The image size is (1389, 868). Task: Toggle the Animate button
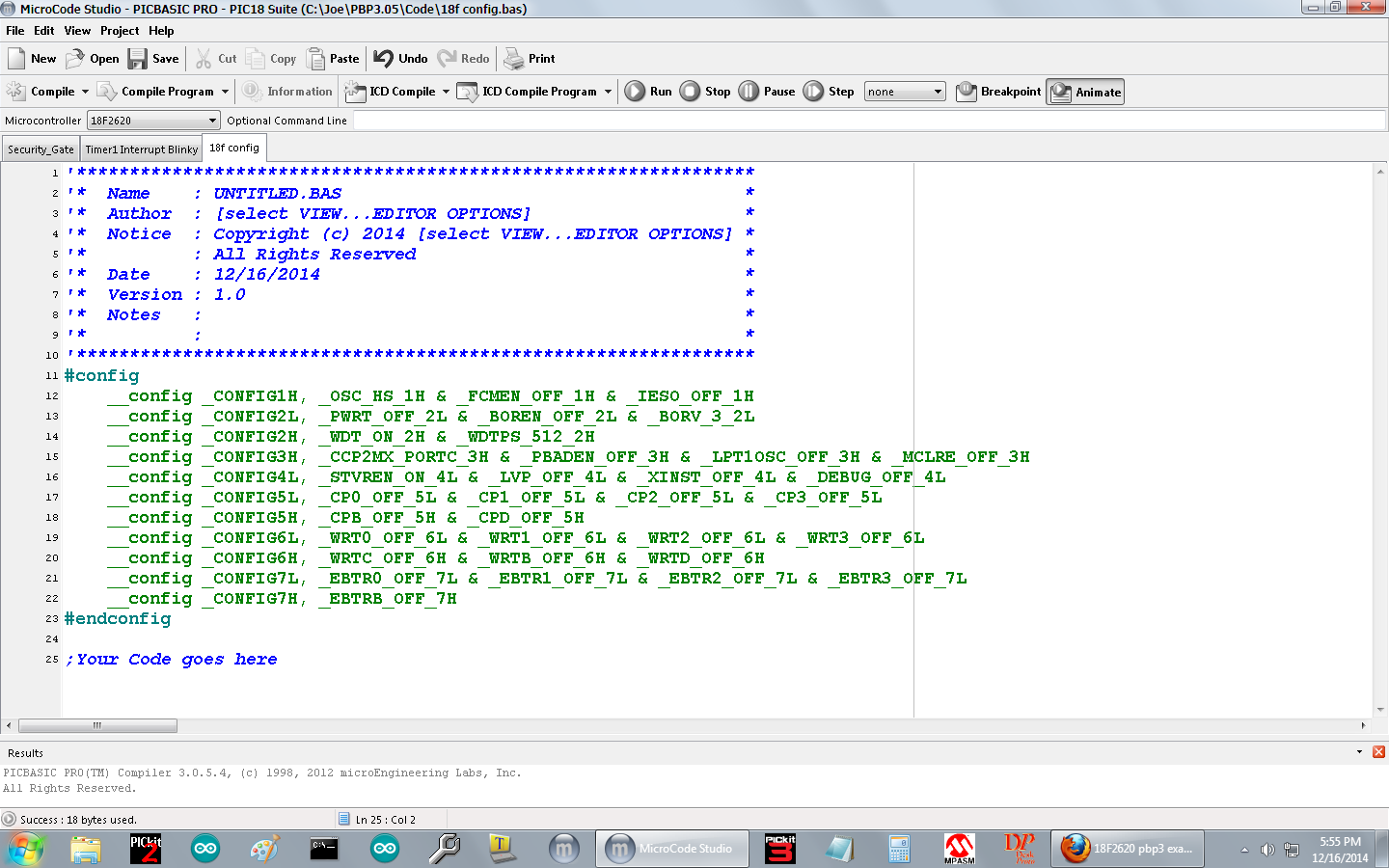click(x=1085, y=92)
